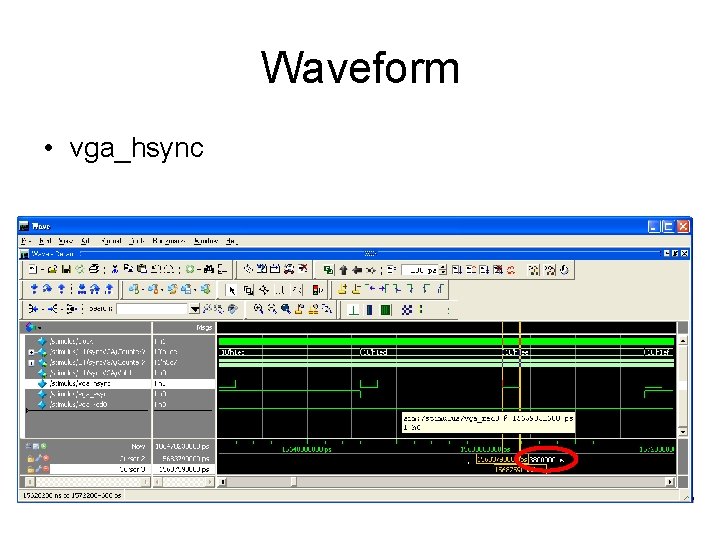This screenshot has width=720, height=540.
Task: Click the red delete icon for Cursor 2
Action: 45,458
